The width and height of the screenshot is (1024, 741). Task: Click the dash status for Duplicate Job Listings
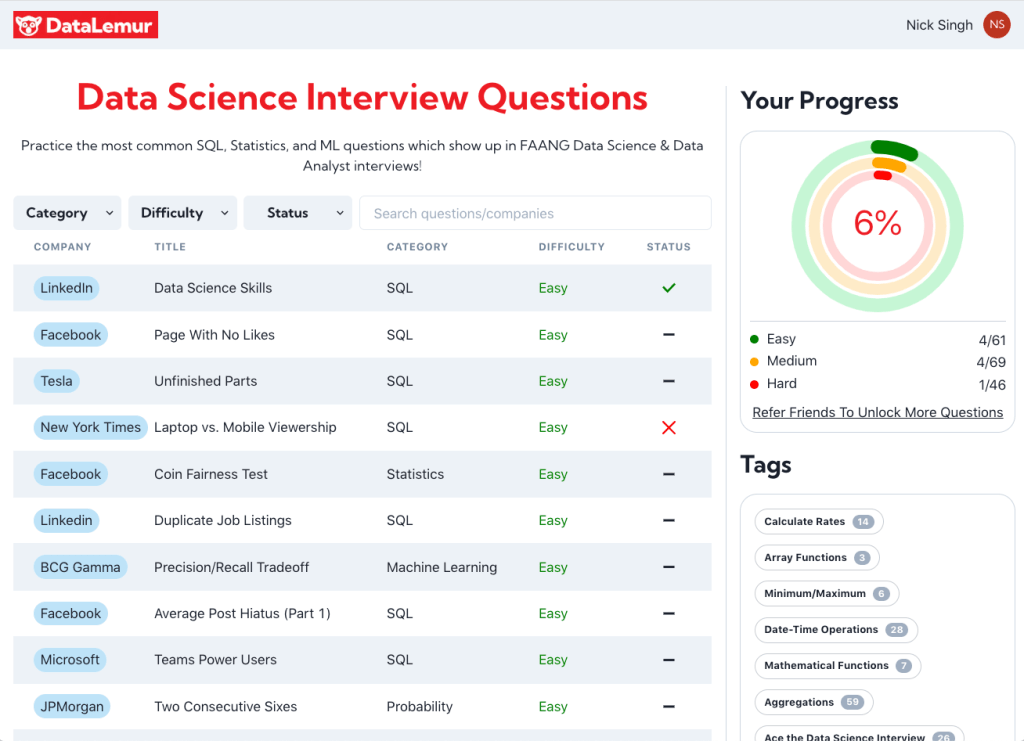click(669, 520)
